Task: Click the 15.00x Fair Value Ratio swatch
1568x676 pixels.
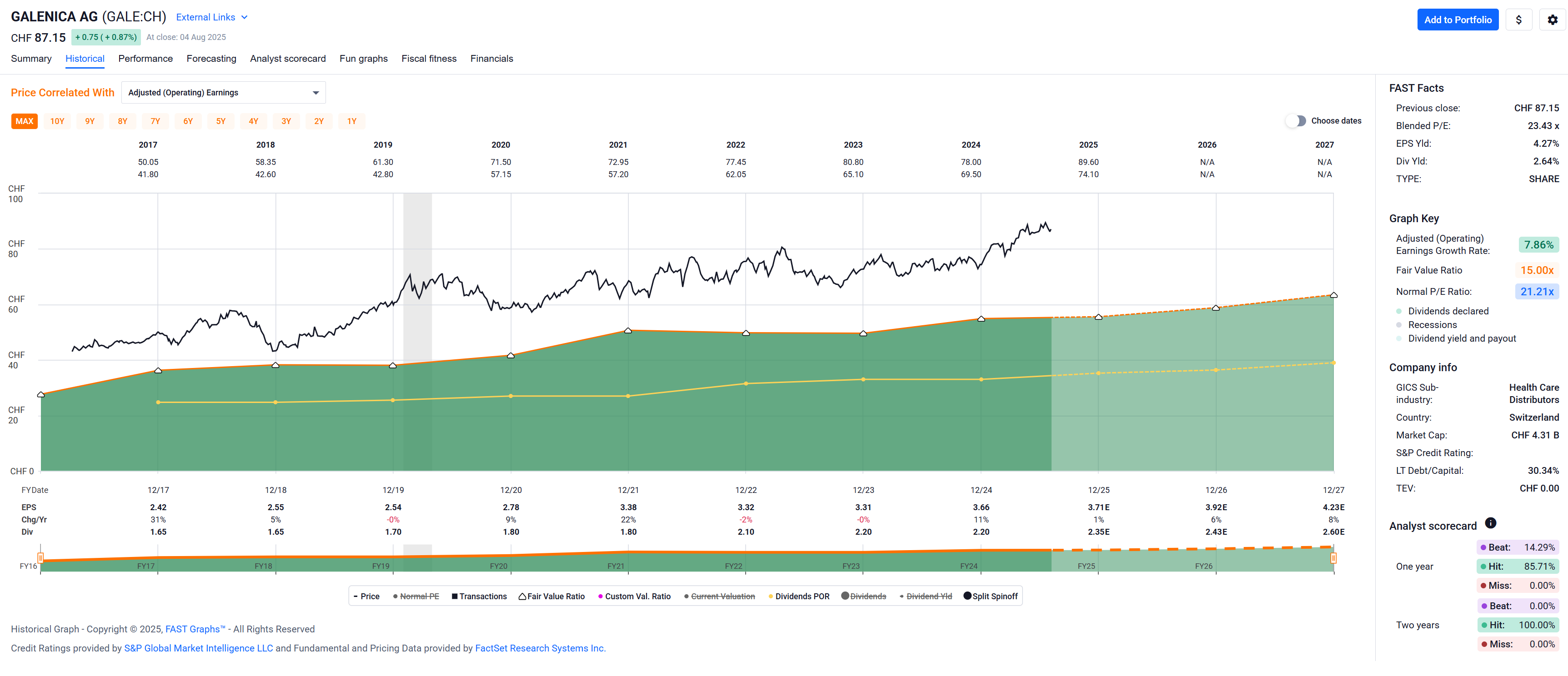Action: tap(1536, 270)
